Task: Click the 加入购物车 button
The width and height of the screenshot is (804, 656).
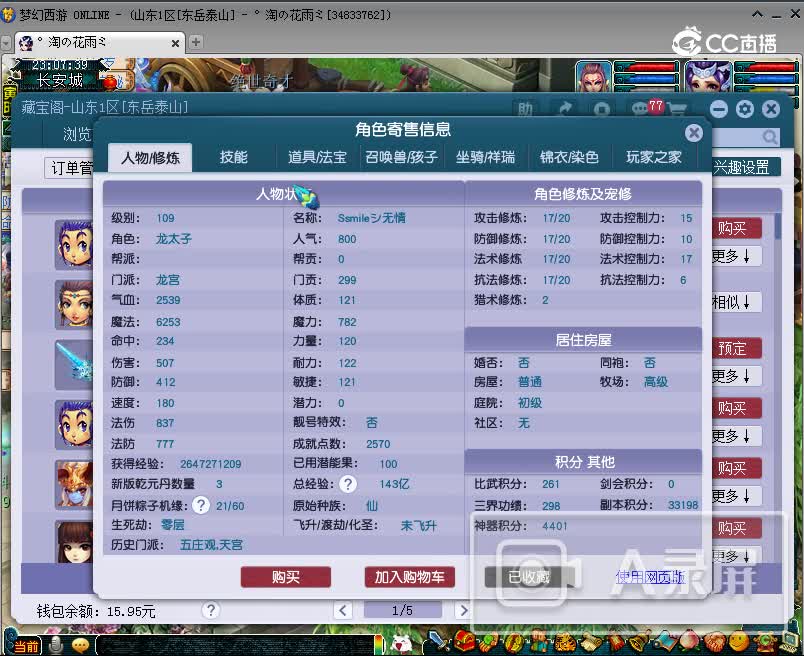Action: tap(409, 578)
